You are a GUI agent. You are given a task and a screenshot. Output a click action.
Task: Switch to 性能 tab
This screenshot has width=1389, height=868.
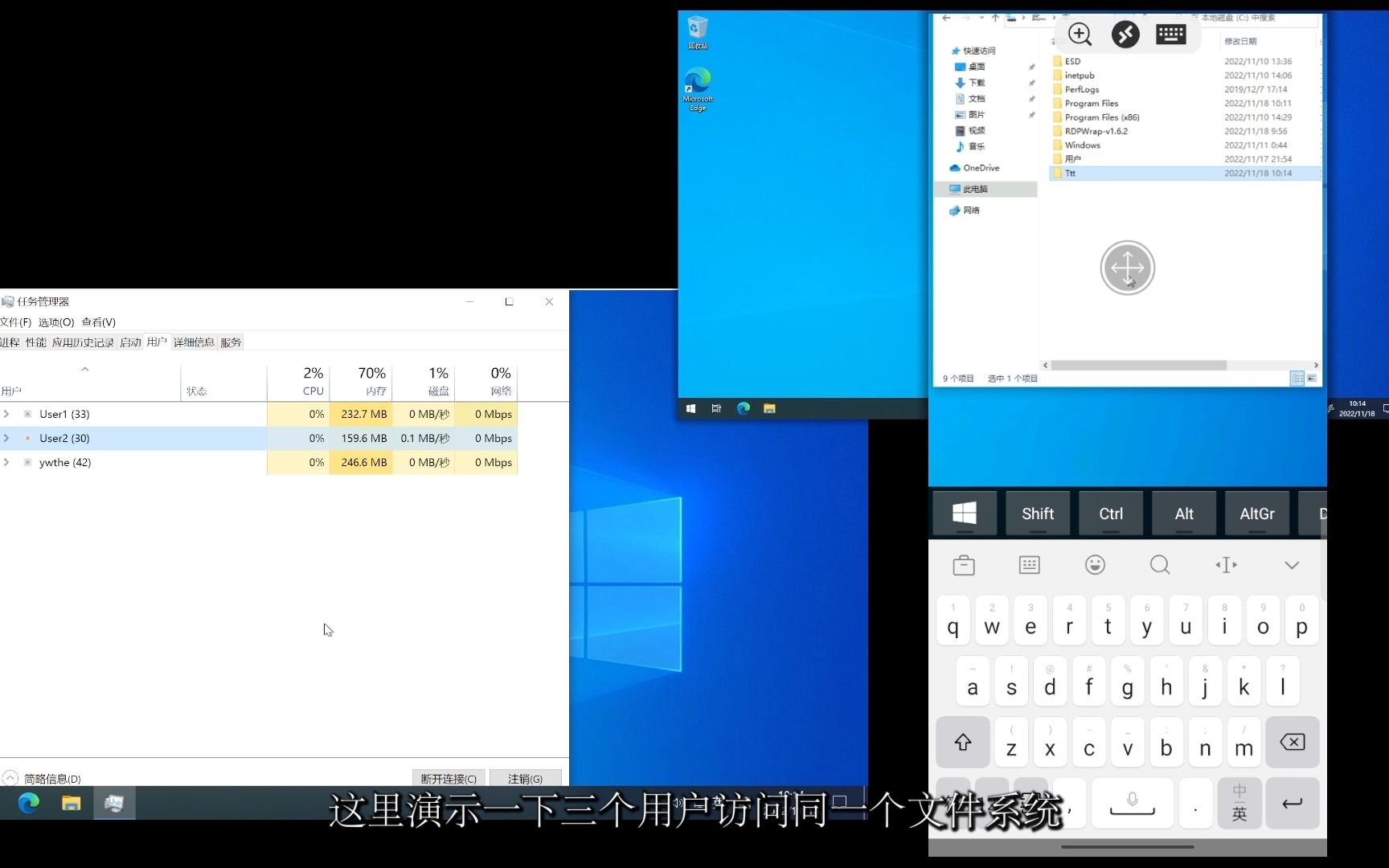point(36,342)
